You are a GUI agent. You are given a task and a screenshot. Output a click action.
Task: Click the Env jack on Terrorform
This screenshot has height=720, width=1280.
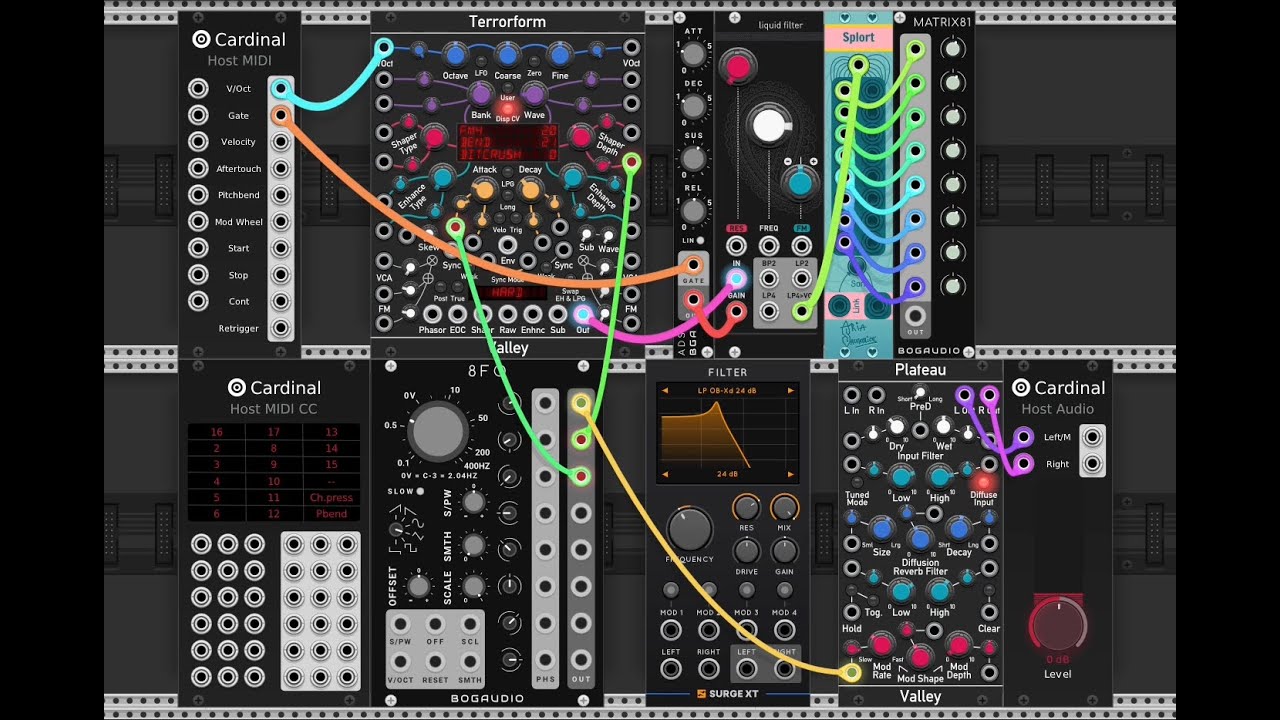pyautogui.click(x=508, y=244)
